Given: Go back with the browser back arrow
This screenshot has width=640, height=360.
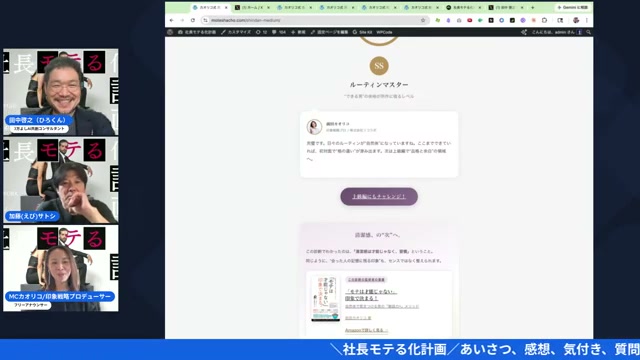Looking at the screenshot, I should pos(171,20).
